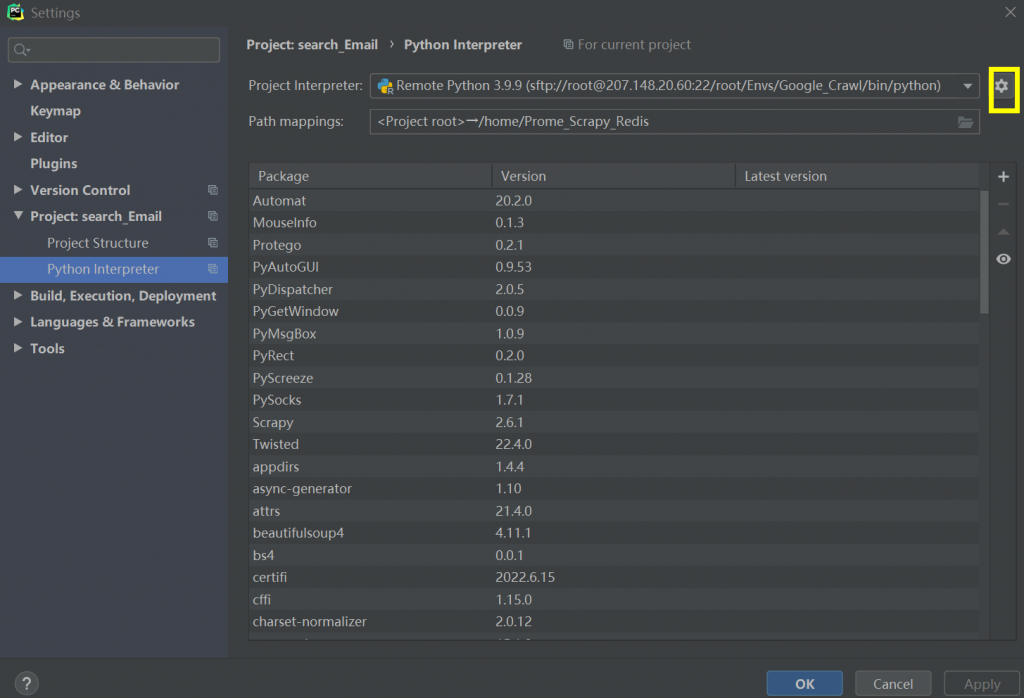This screenshot has width=1024, height=698.
Task: Click the minus icon to uninstall package
Action: pos(1003,204)
